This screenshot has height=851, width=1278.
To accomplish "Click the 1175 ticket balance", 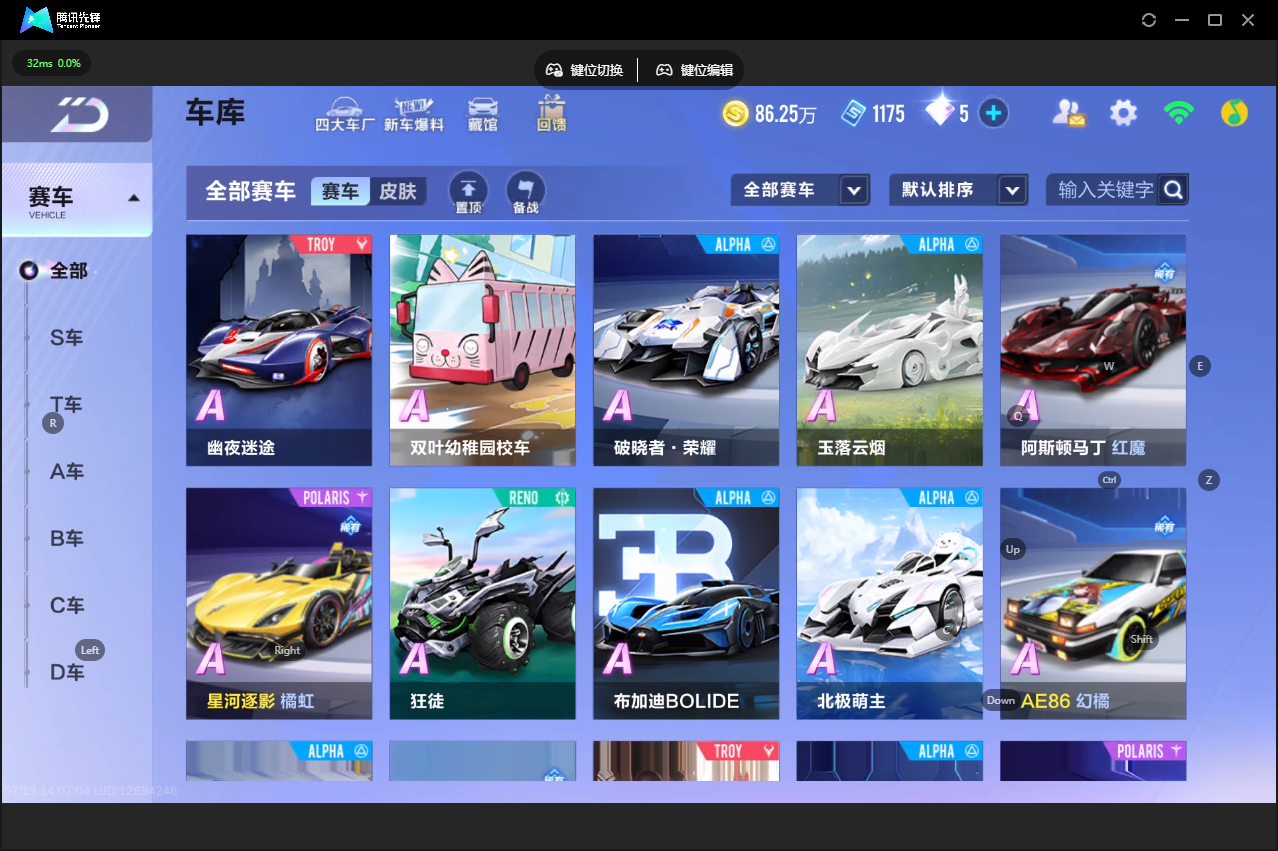I will pos(888,114).
